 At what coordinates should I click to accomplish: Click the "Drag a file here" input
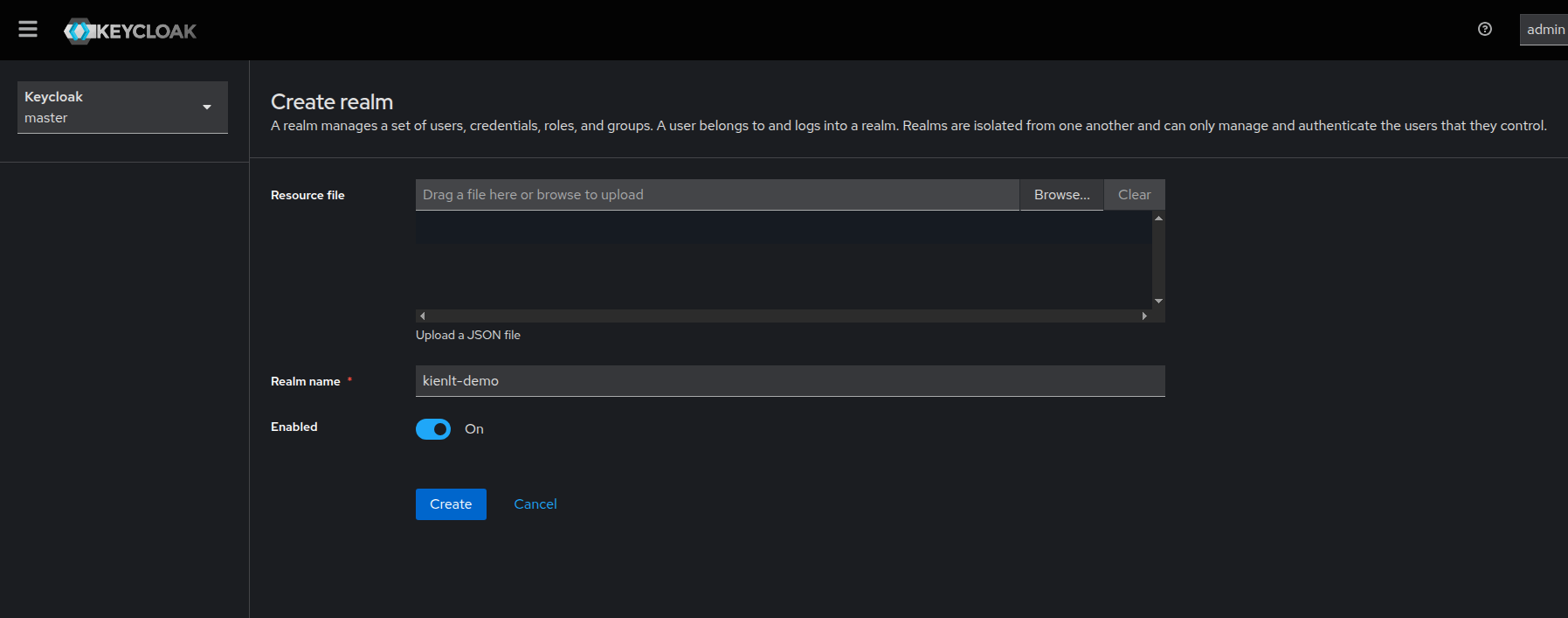(x=716, y=195)
